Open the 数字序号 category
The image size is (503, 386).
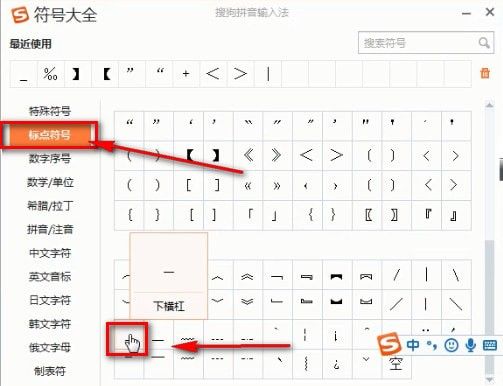coord(50,158)
